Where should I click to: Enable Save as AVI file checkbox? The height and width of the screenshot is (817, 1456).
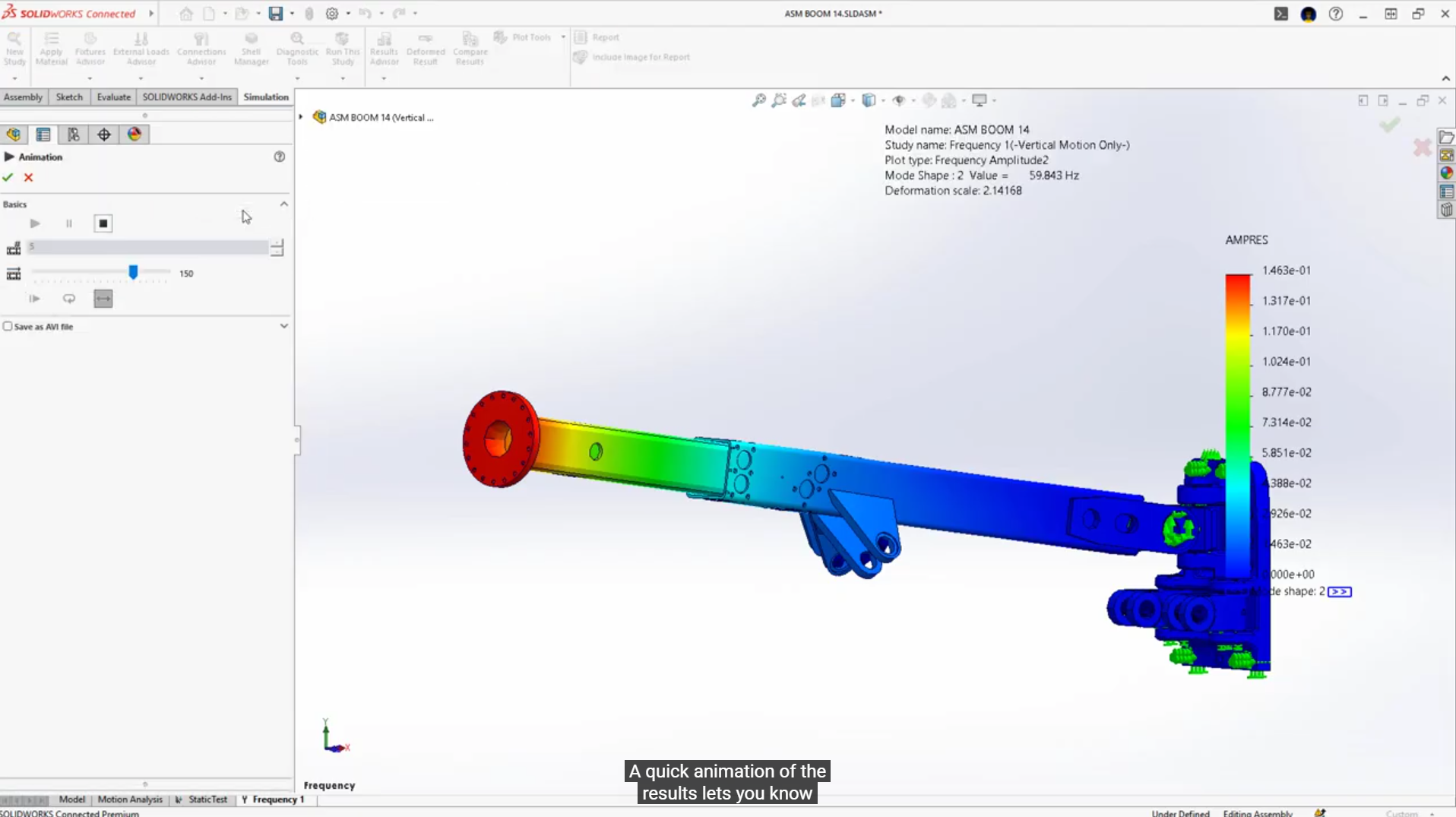pyautogui.click(x=8, y=326)
